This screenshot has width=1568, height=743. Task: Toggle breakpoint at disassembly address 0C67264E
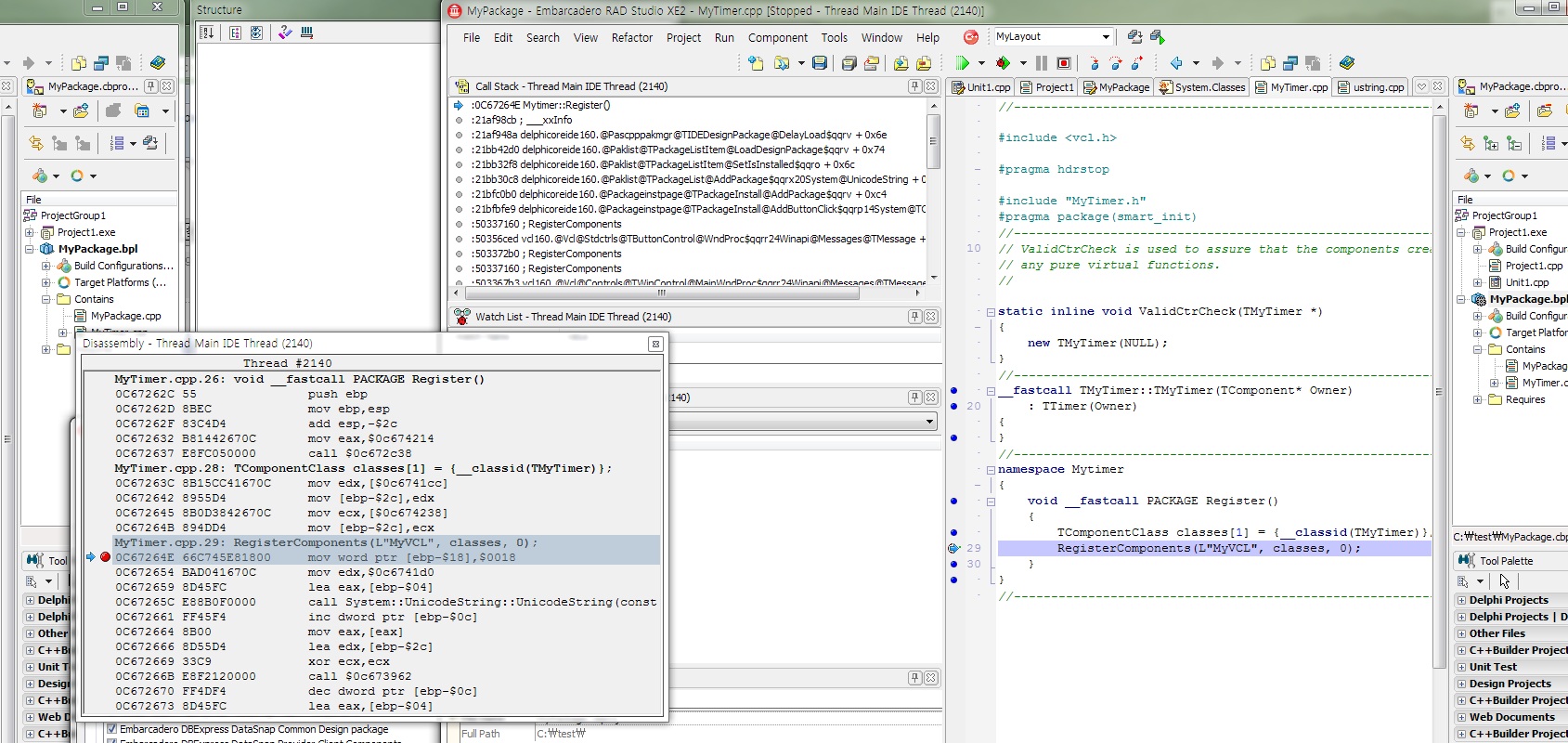pyautogui.click(x=105, y=557)
